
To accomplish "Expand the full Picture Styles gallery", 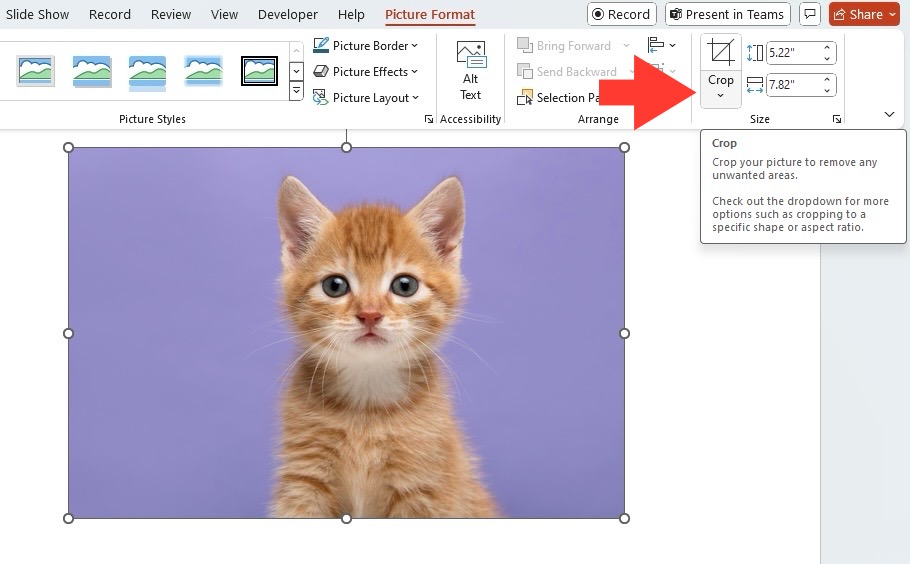I will pyautogui.click(x=297, y=91).
